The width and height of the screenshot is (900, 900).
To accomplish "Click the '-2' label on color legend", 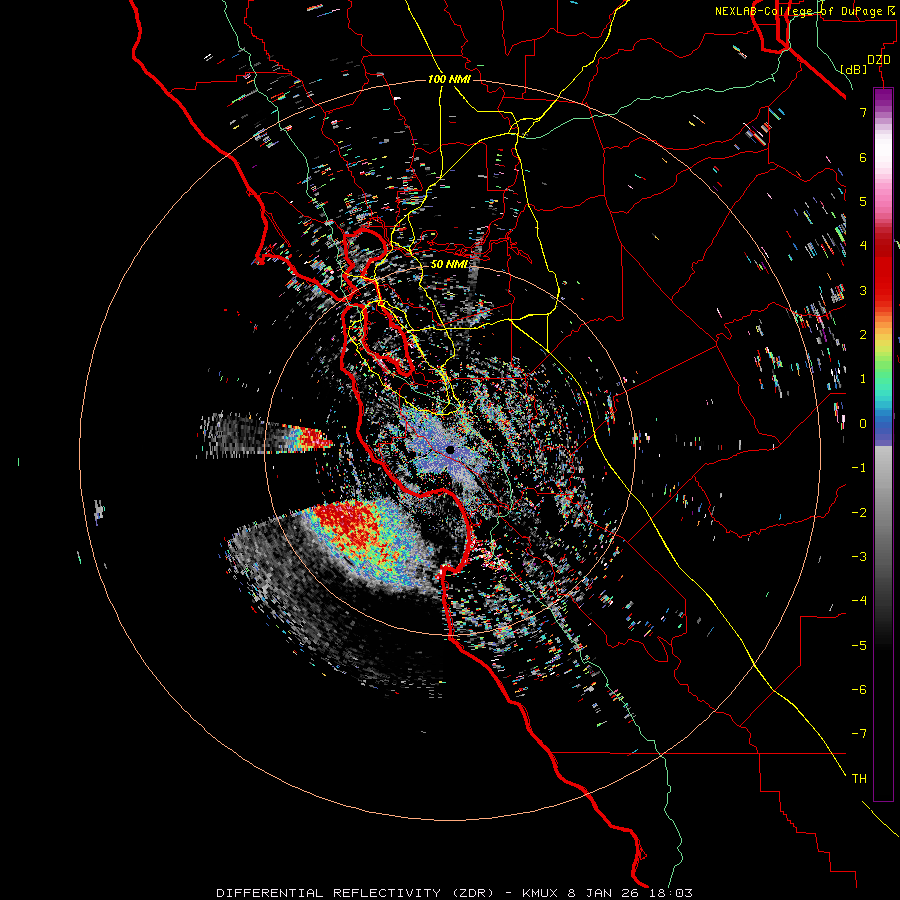I will tap(859, 512).
